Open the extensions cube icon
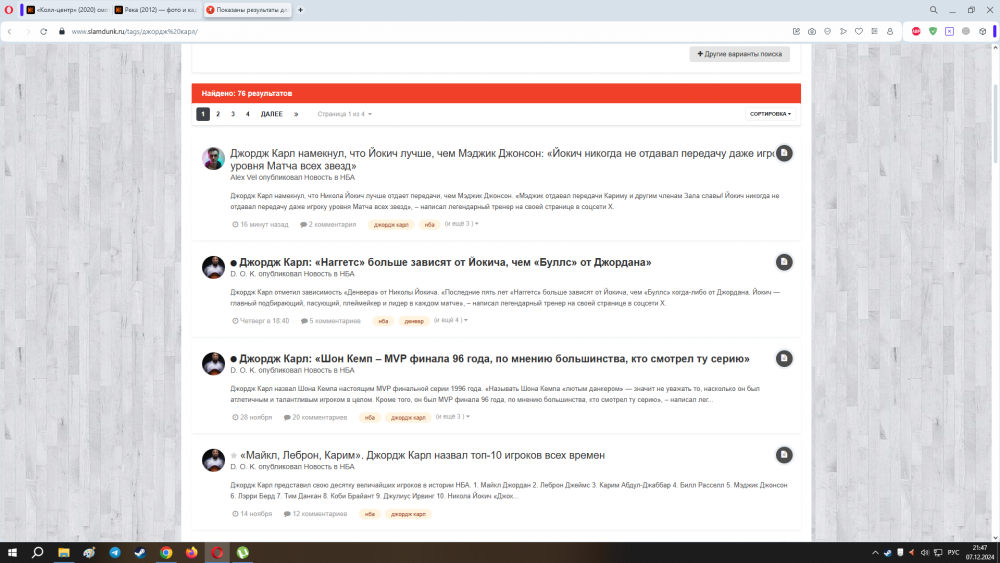The image size is (1000, 563). [x=983, y=31]
